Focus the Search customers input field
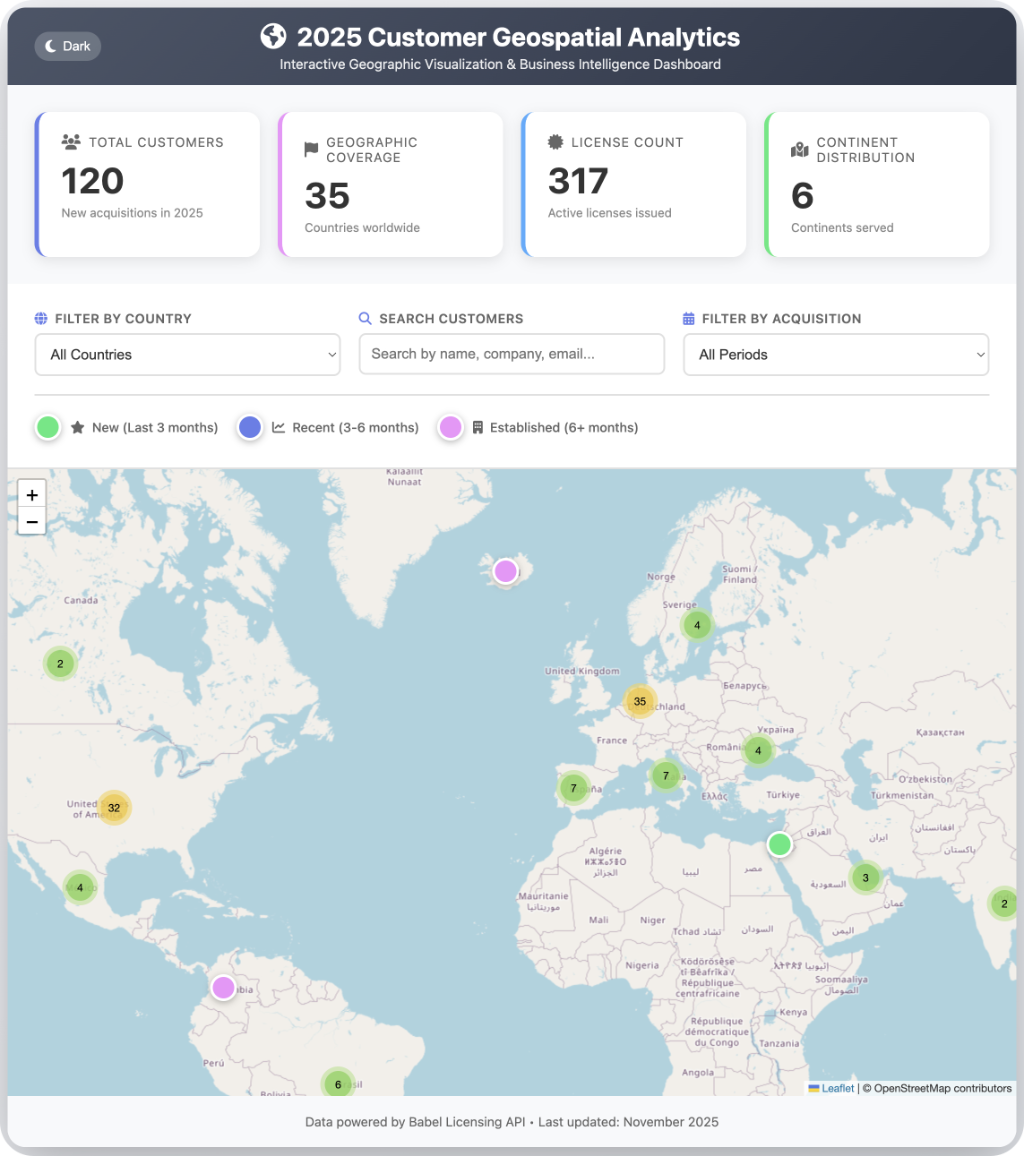 pyautogui.click(x=511, y=354)
